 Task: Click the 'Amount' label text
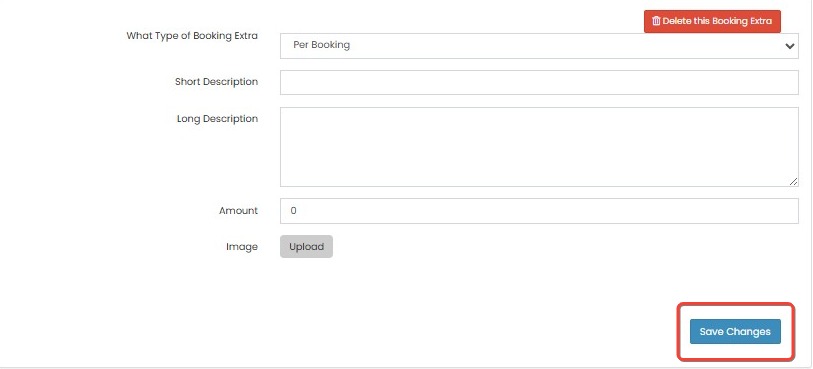coord(238,211)
